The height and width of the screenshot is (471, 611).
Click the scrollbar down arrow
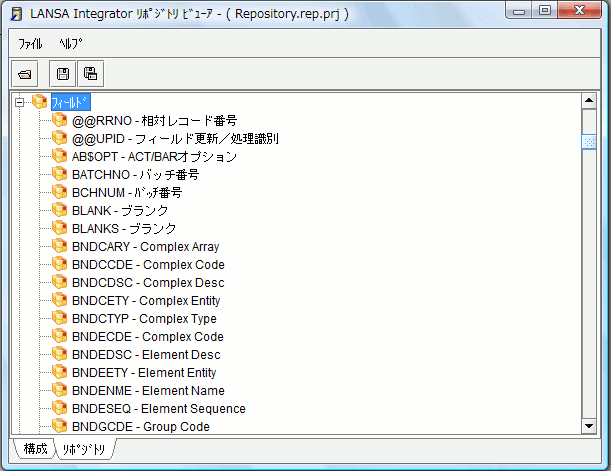click(x=589, y=426)
